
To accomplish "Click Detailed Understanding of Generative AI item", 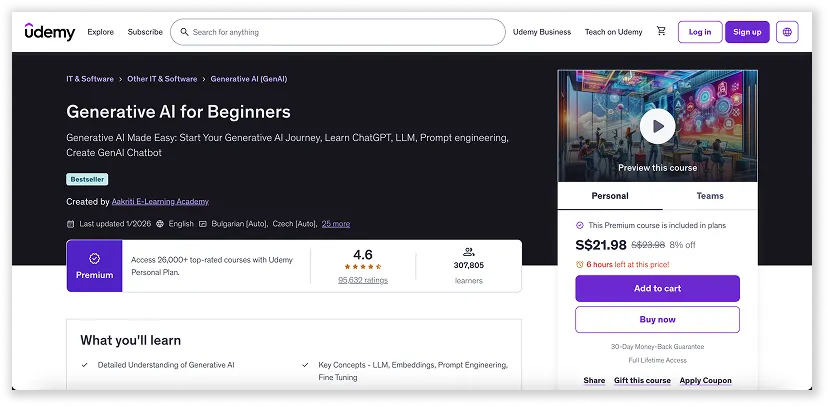I will 166,365.
